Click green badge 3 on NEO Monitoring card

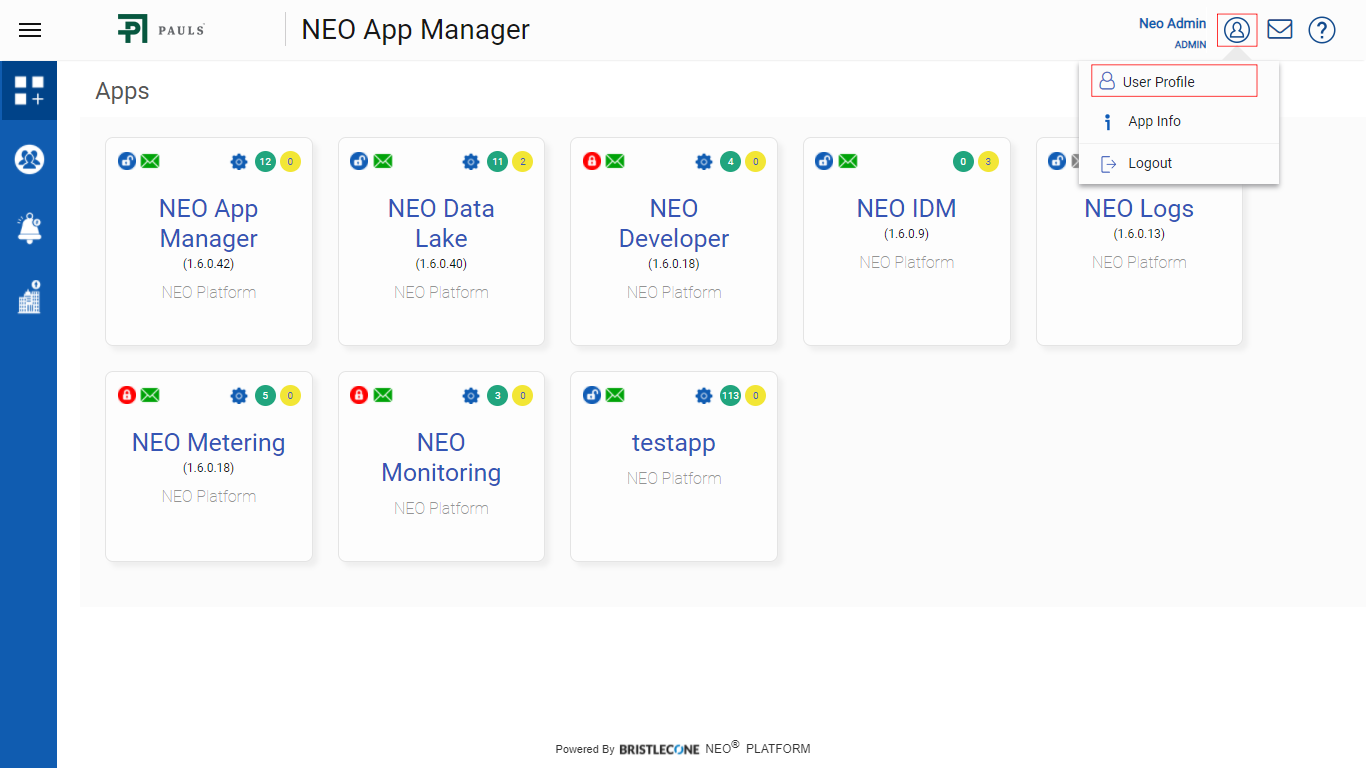pos(498,395)
